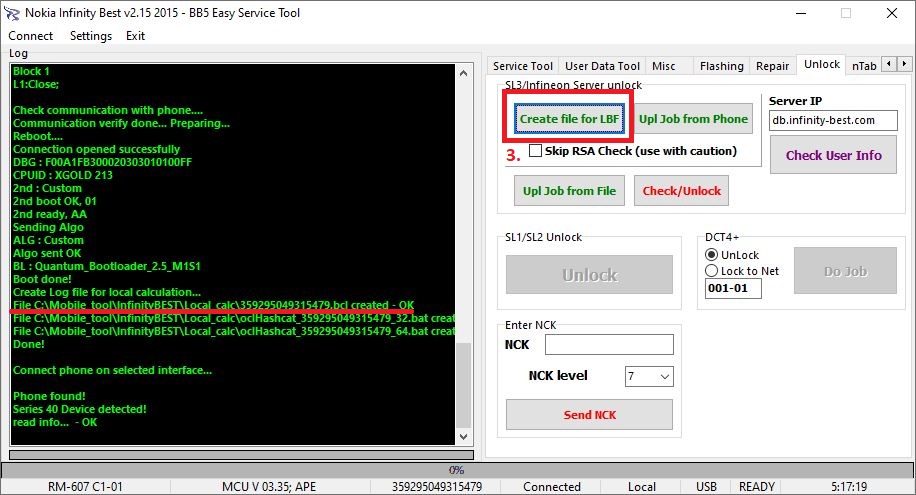Click the Do Job button
Viewport: 916px width, 495px height.
pos(845,271)
